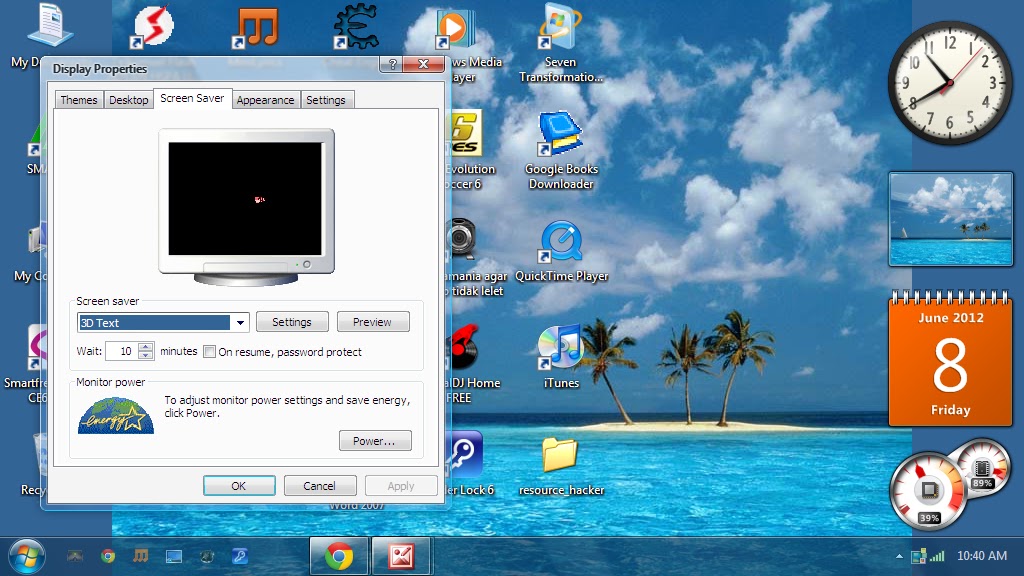Select the iTunes desktop icon
The height and width of the screenshot is (576, 1024).
[x=561, y=357]
